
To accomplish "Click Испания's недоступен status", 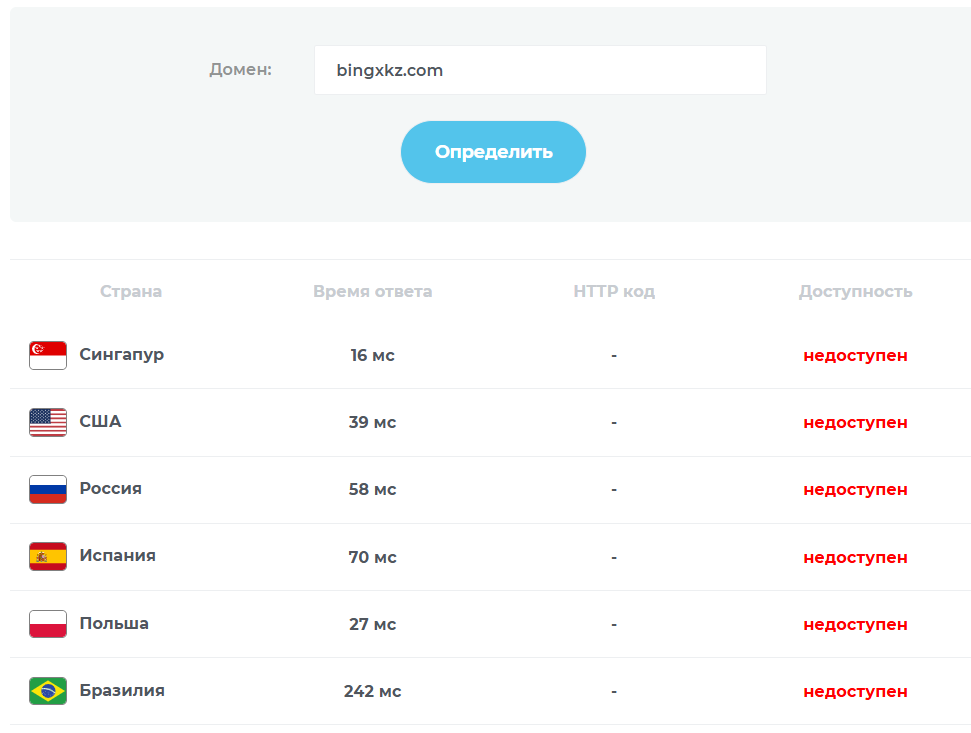I will [855, 557].
